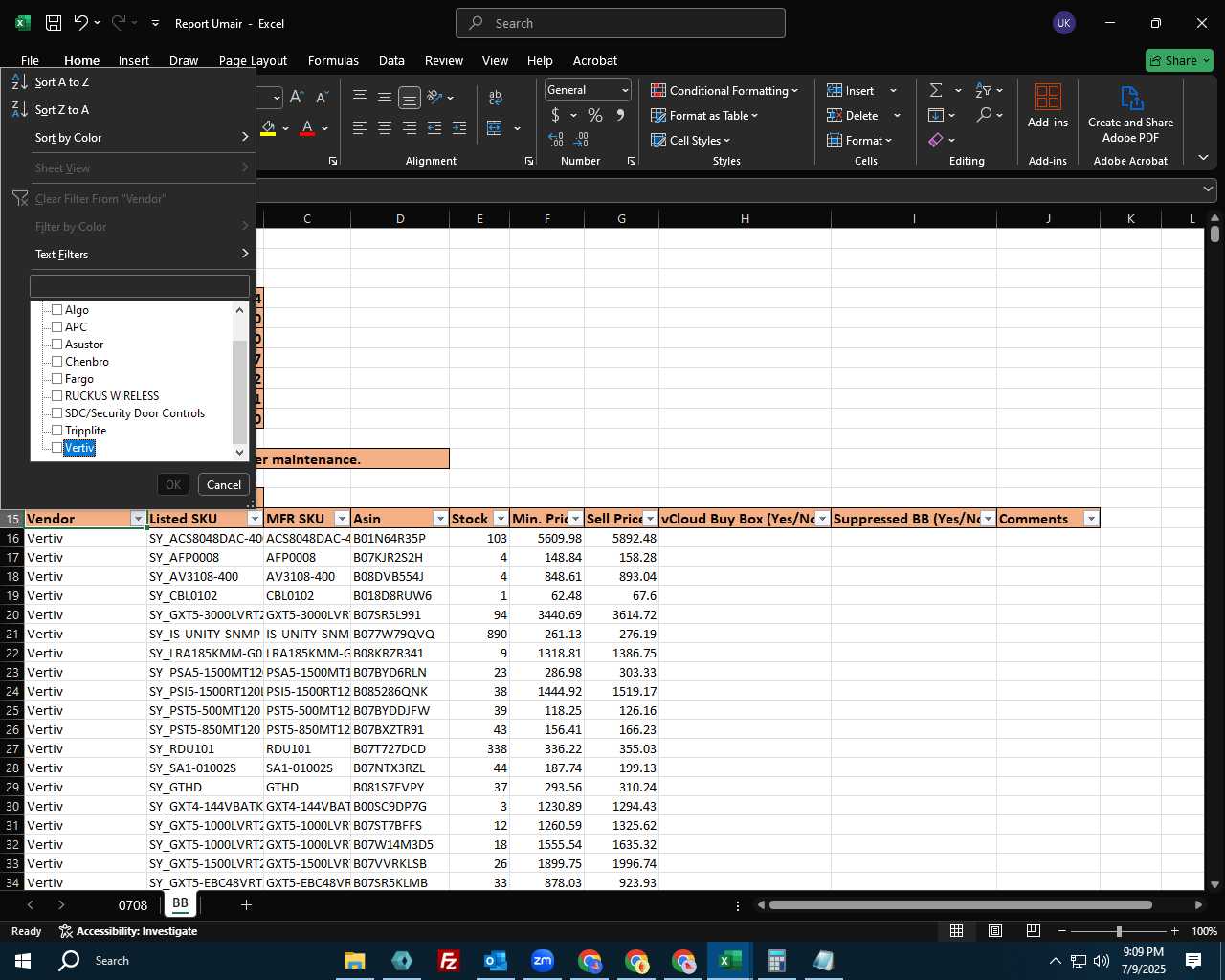Open the fill color yellow swatch
1225x980 pixels.
(x=268, y=128)
